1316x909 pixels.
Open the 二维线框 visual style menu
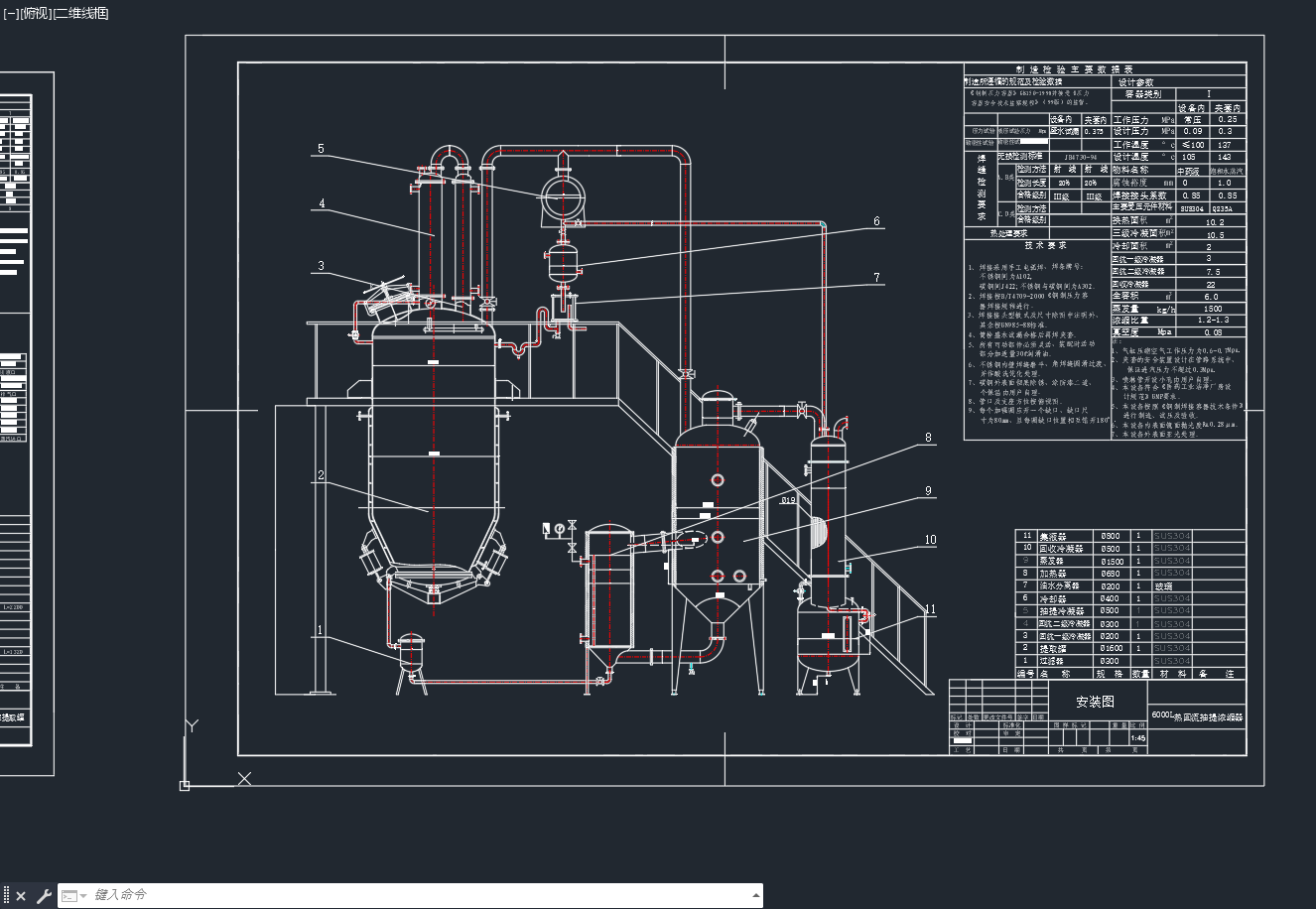[x=80, y=13]
